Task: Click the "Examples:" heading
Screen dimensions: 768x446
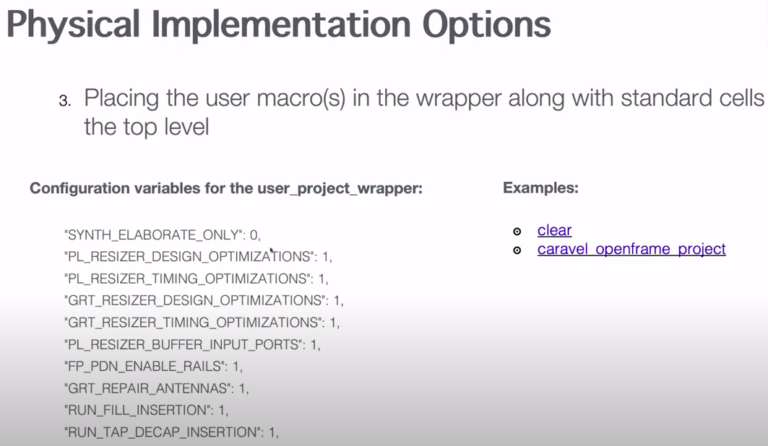Action: 541,188
